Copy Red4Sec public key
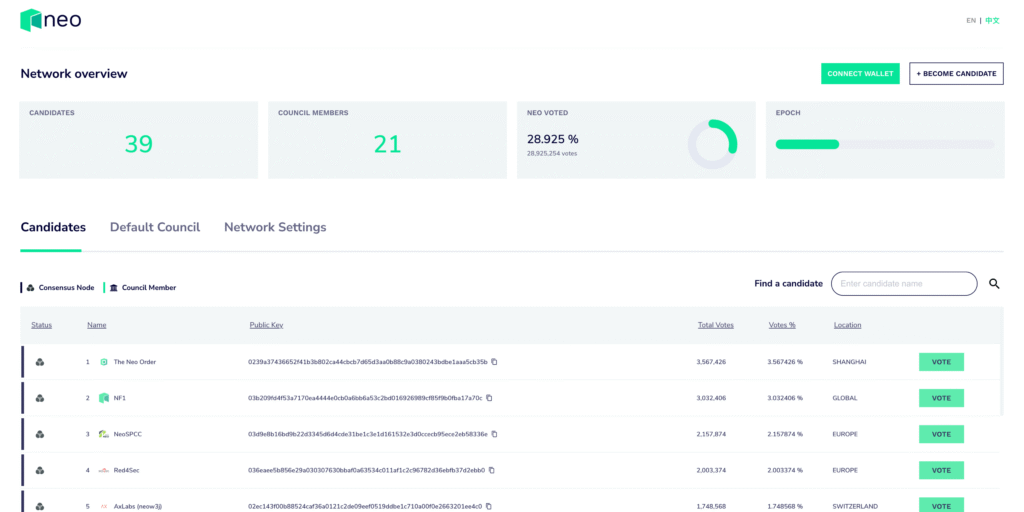Image resolution: width=1024 pixels, height=512 pixels. 491,470
